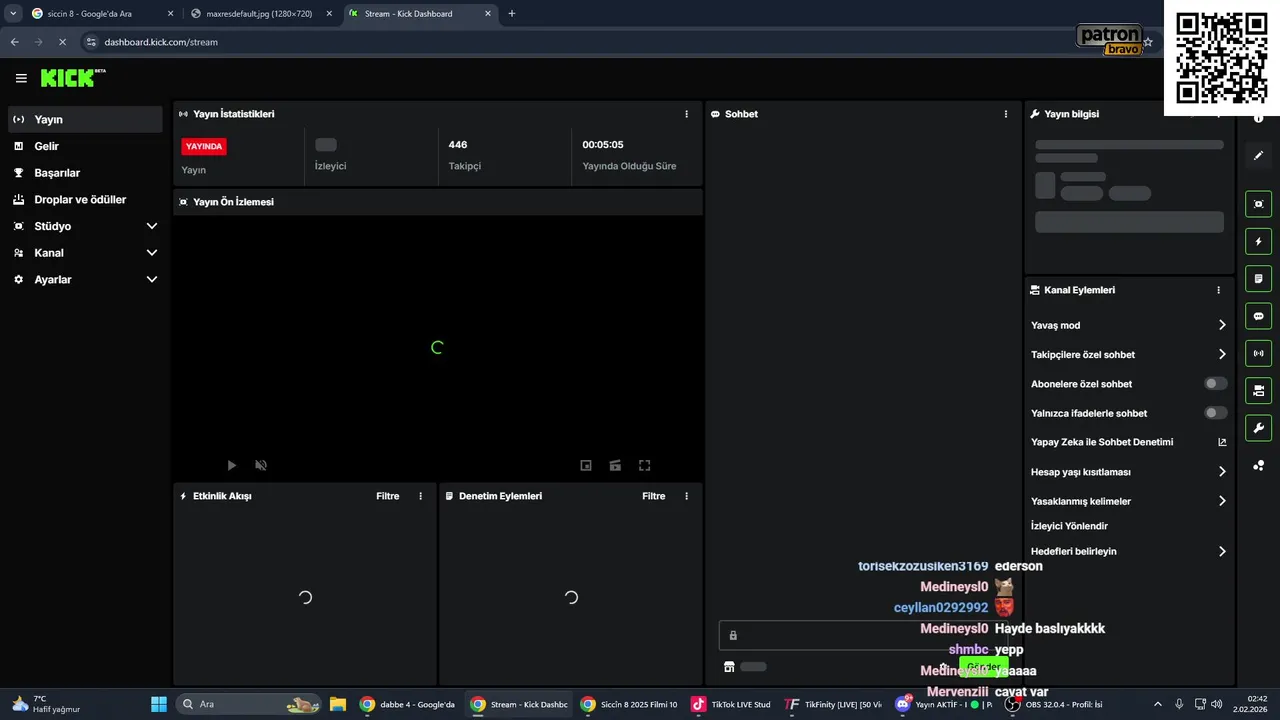Open Yavaş mod settings

(1129, 325)
